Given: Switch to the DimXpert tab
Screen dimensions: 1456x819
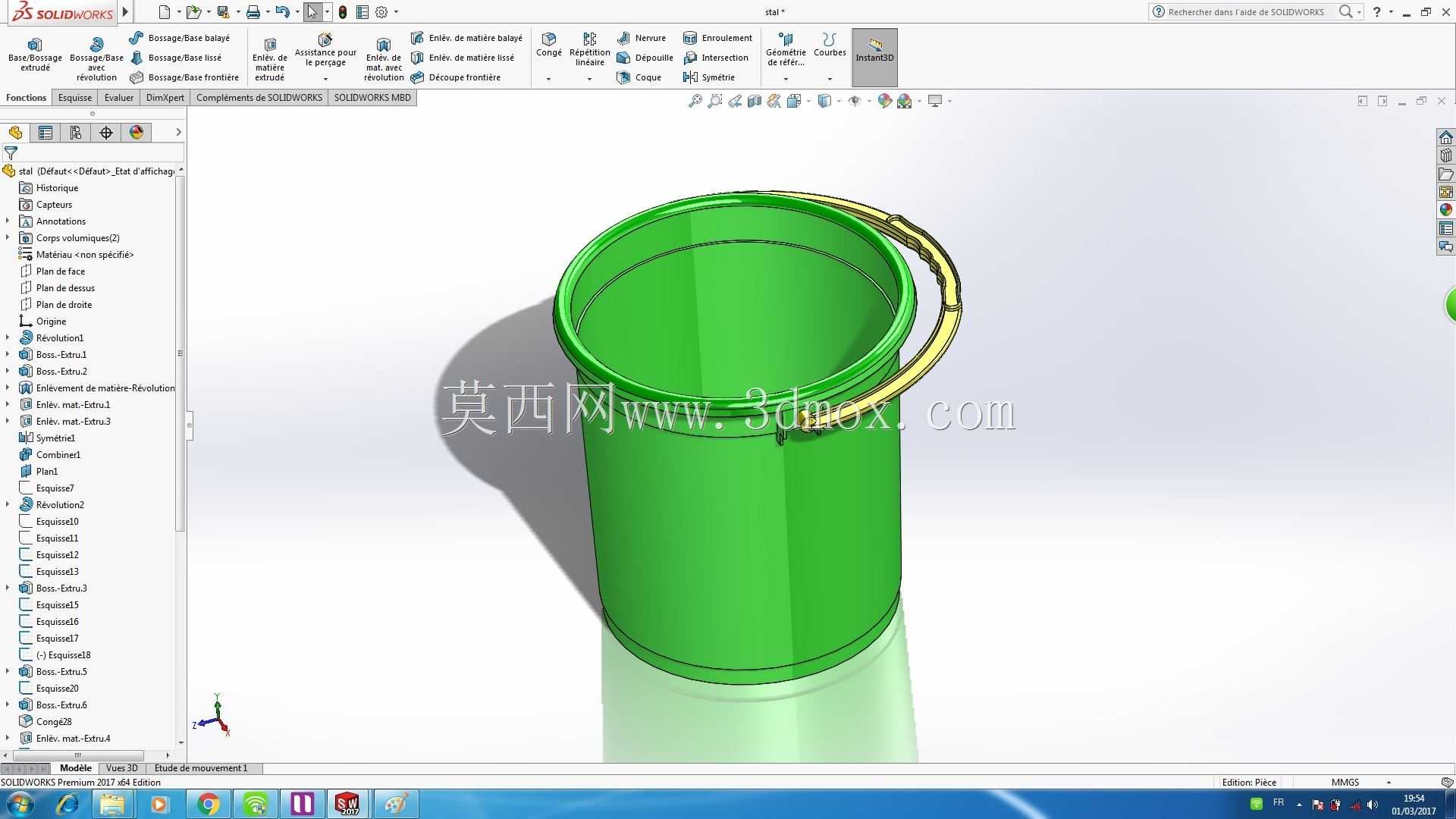Looking at the screenshot, I should point(165,98).
